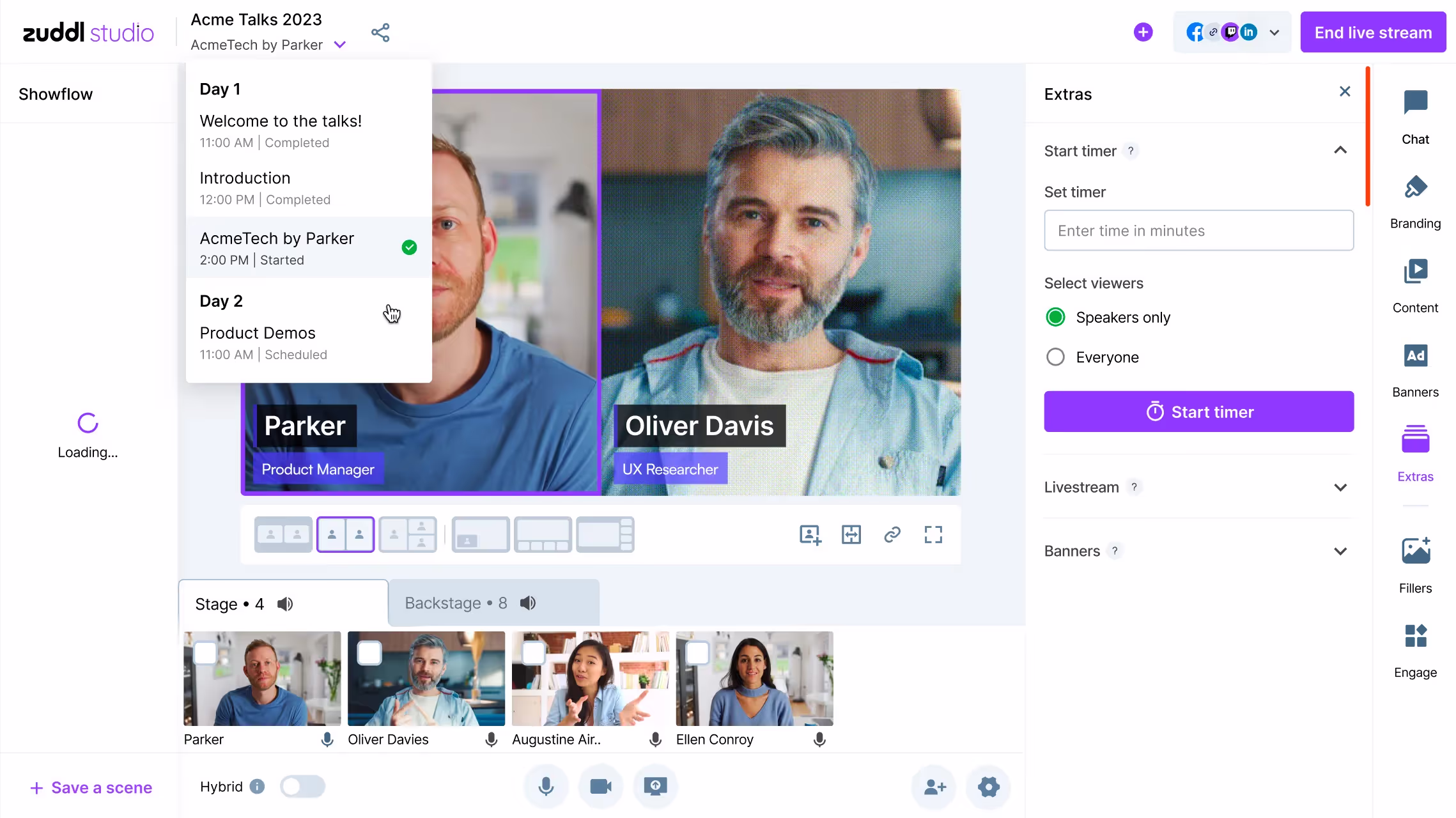Image resolution: width=1456 pixels, height=818 pixels.
Task: Click the Enter time in minutes field
Action: [1198, 231]
